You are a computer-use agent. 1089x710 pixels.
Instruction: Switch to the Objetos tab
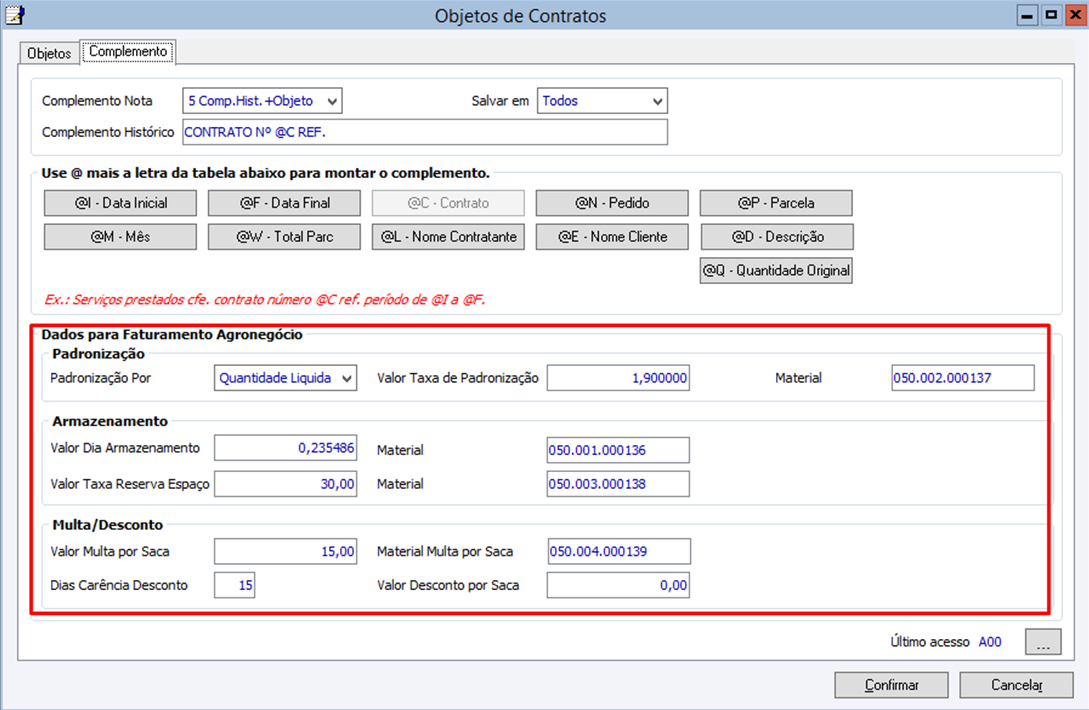49,53
